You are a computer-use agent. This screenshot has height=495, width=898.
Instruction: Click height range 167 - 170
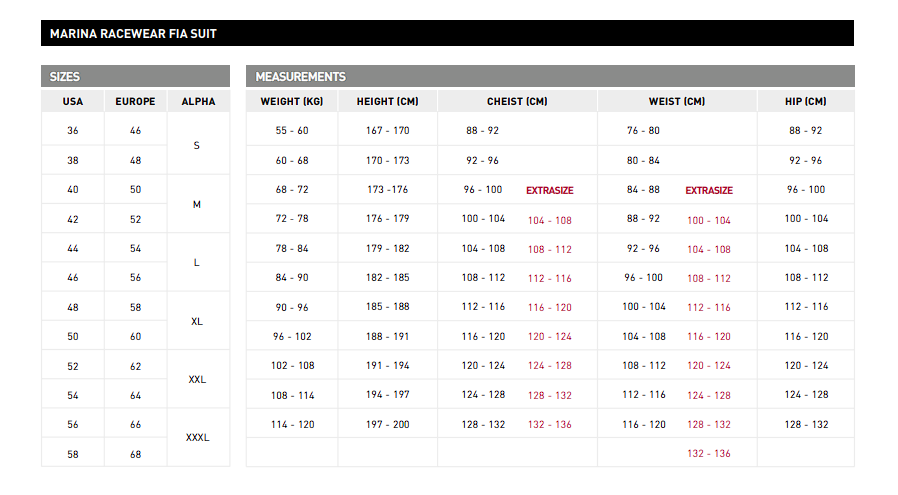tap(388, 131)
